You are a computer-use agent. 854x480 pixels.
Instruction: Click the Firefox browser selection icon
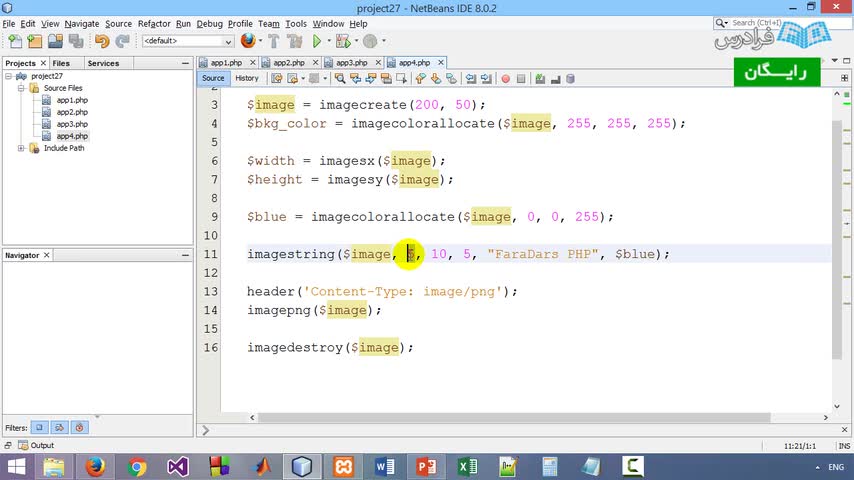point(248,40)
